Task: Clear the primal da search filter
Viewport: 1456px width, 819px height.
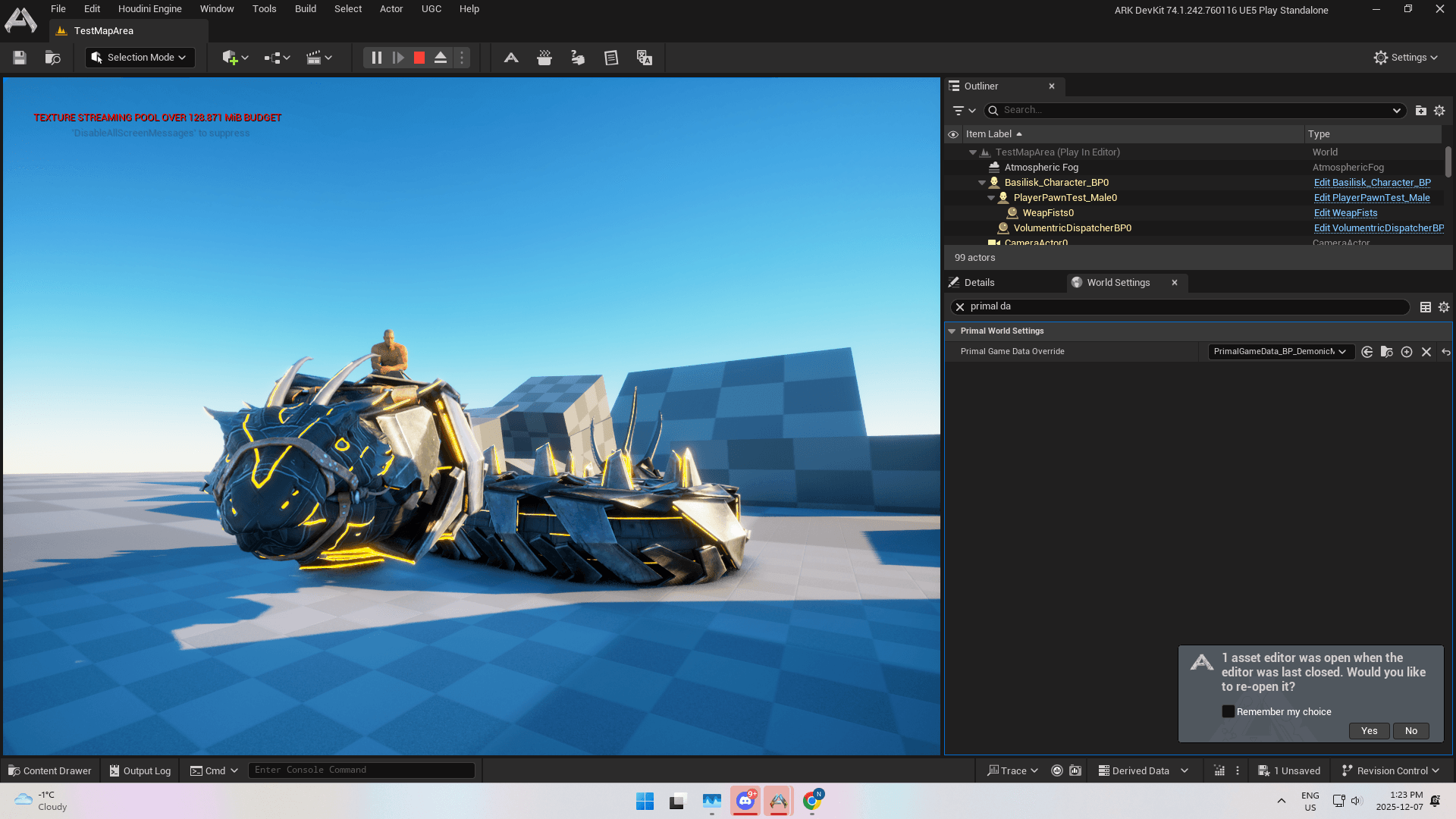Action: pos(960,307)
